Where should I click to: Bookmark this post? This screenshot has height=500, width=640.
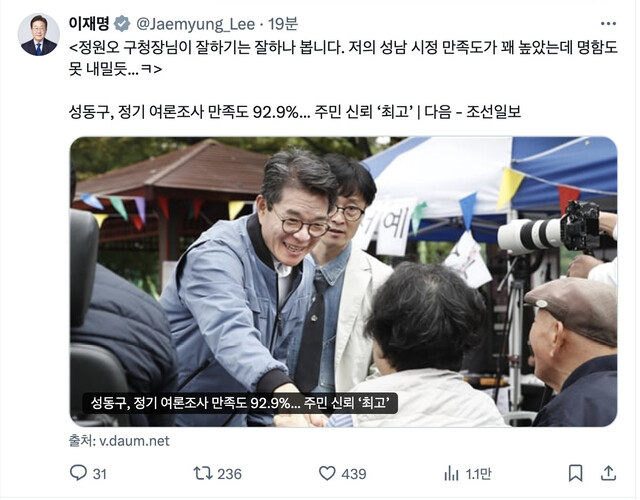point(575,473)
